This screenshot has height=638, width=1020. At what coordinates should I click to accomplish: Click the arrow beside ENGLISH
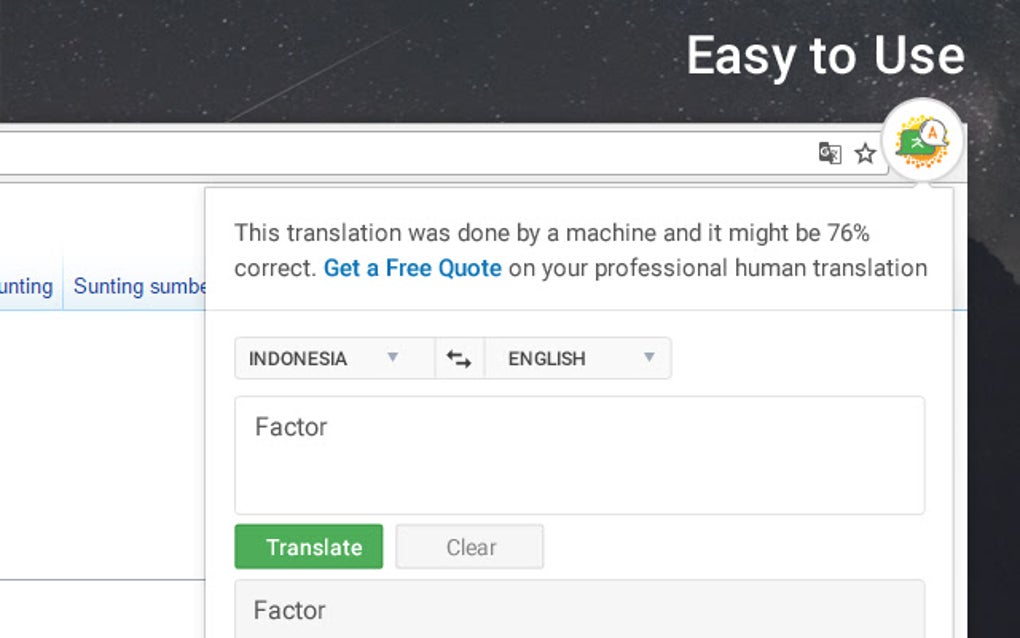pos(649,358)
